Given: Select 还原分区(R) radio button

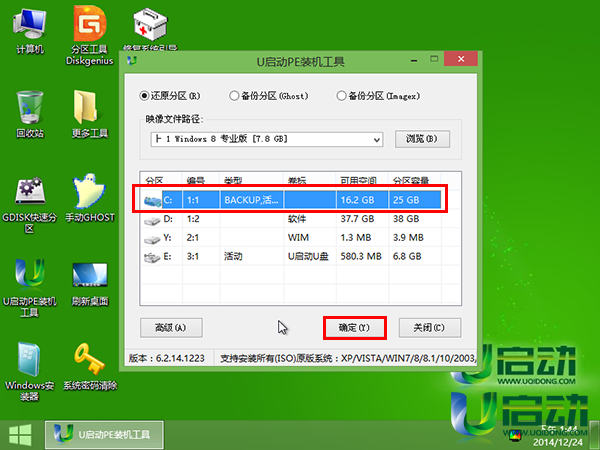Looking at the screenshot, I should (144, 96).
